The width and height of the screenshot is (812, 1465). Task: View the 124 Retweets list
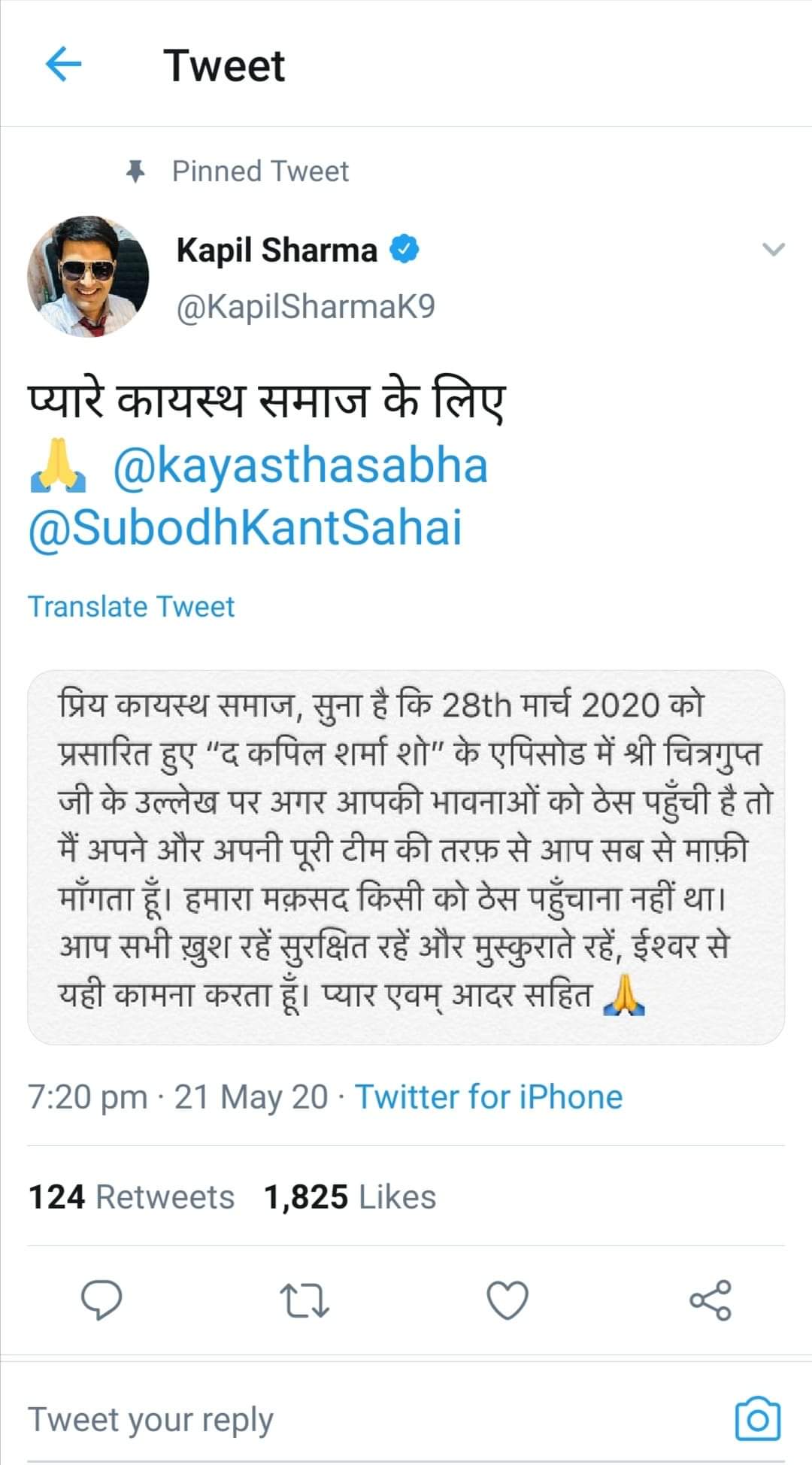click(132, 1197)
